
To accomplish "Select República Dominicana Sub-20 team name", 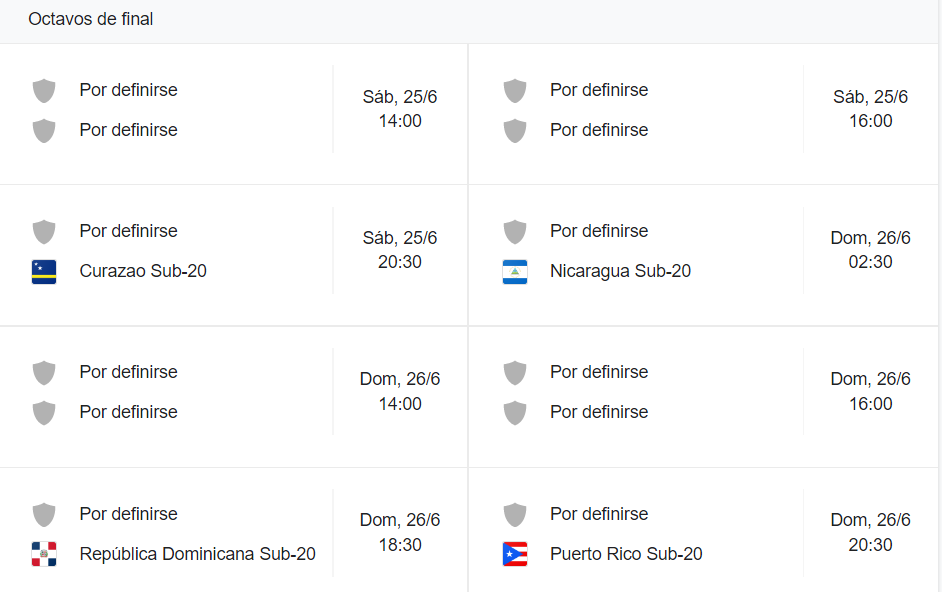I will 198,554.
